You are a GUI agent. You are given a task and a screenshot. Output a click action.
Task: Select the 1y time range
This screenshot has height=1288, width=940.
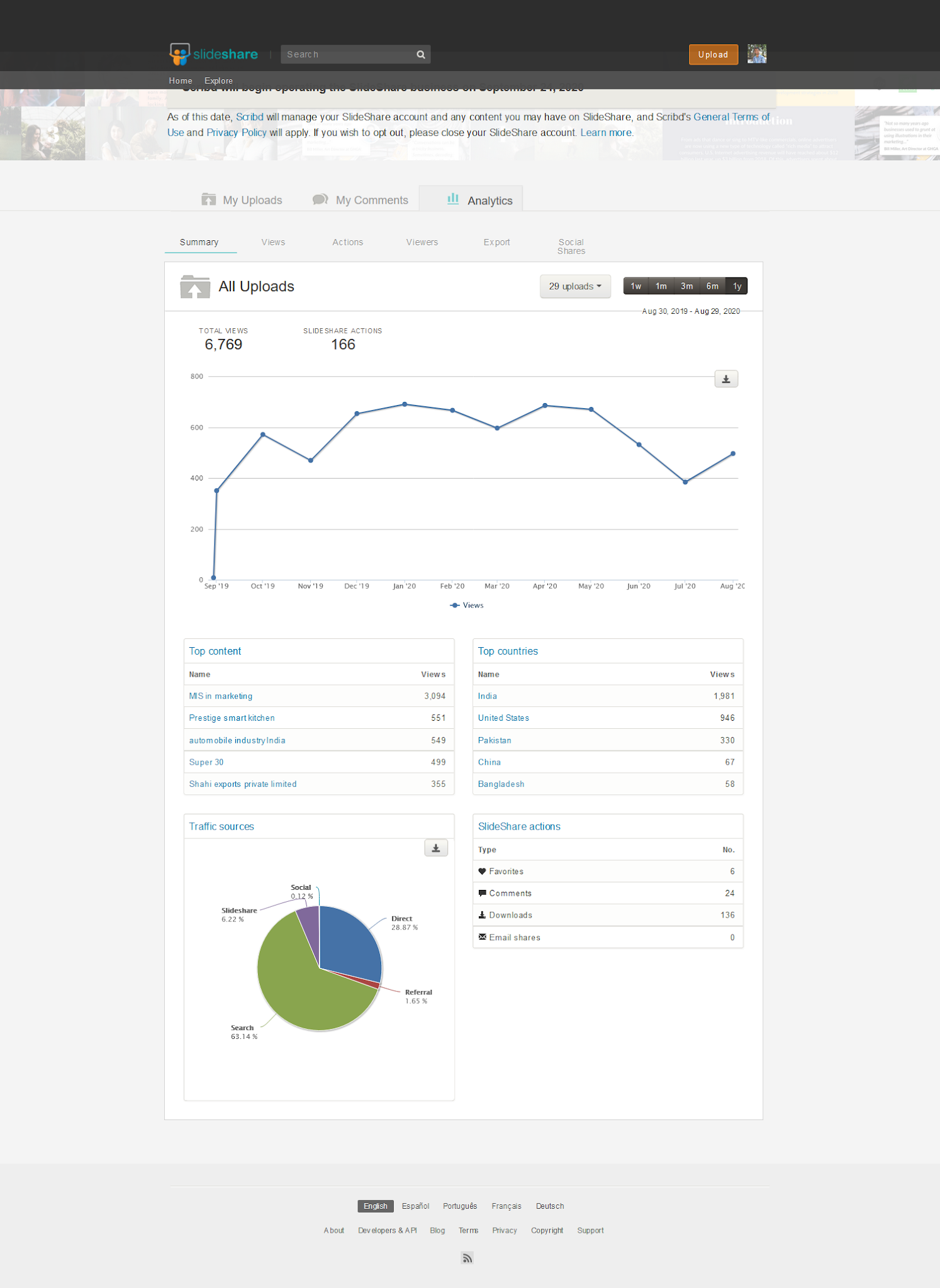(x=737, y=286)
